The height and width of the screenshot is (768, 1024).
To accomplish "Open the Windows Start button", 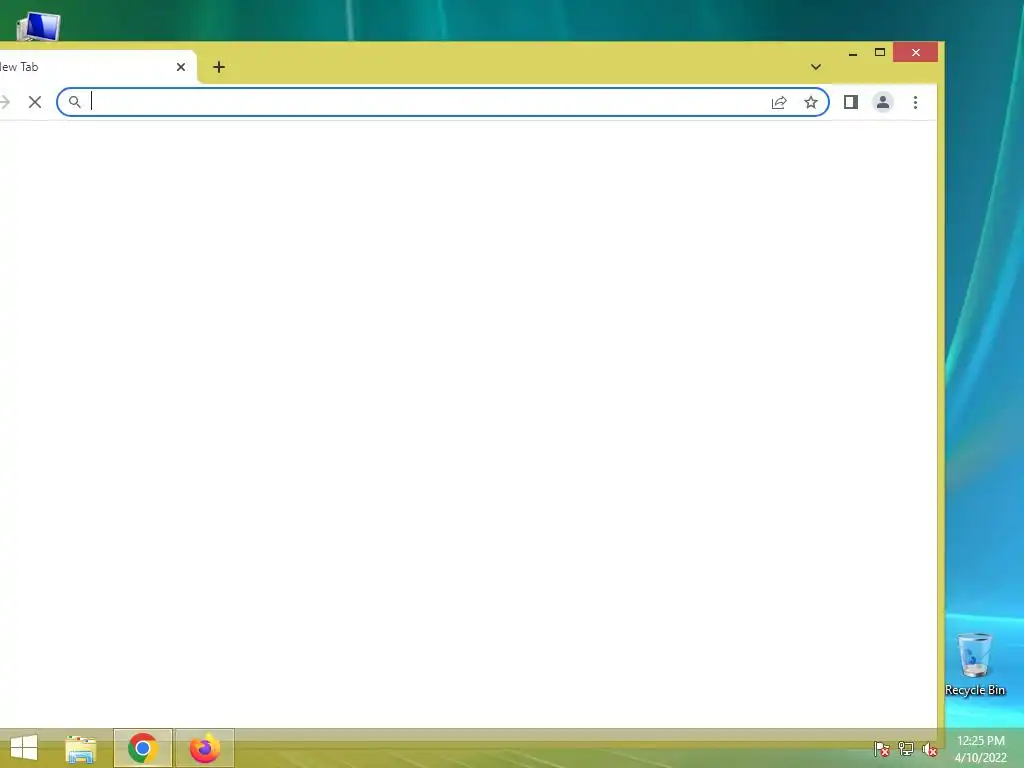I will [24, 748].
